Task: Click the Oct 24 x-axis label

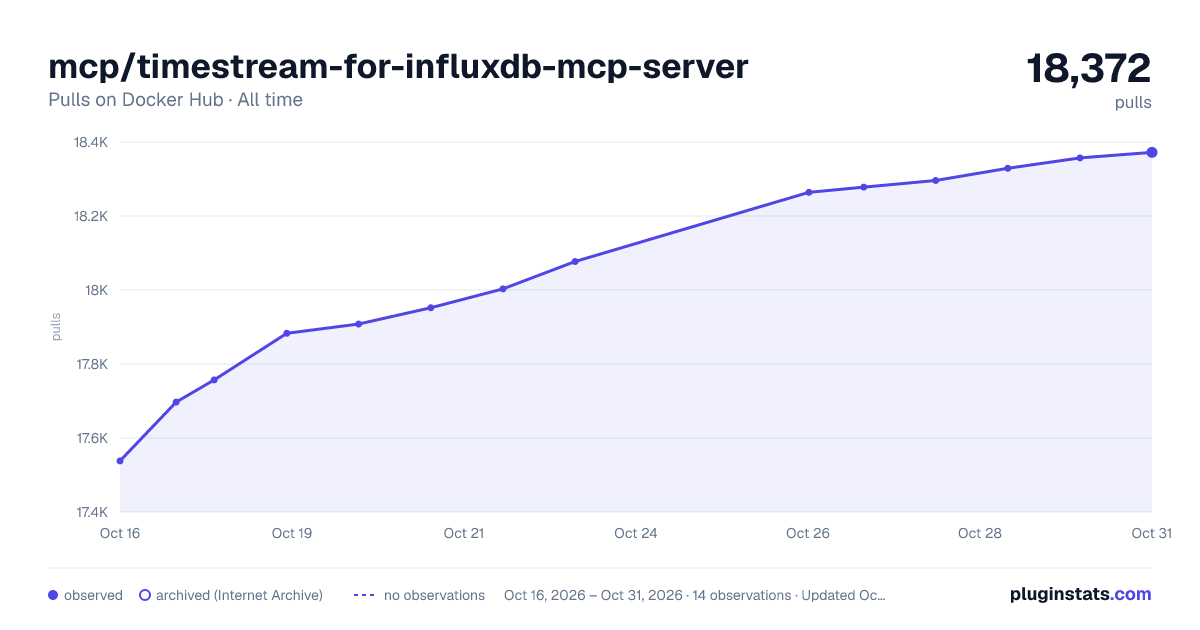Action: (636, 533)
